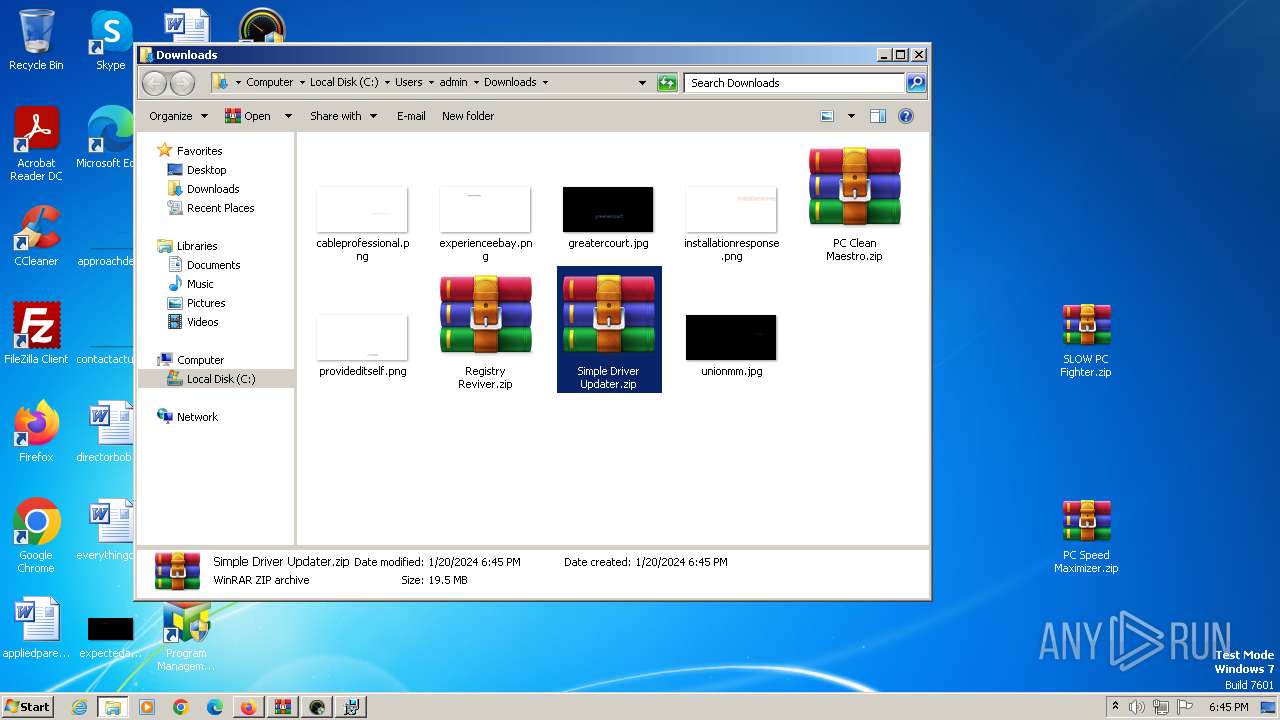Toggle the preview pane button
Viewport: 1280px width, 720px height.
point(878,116)
